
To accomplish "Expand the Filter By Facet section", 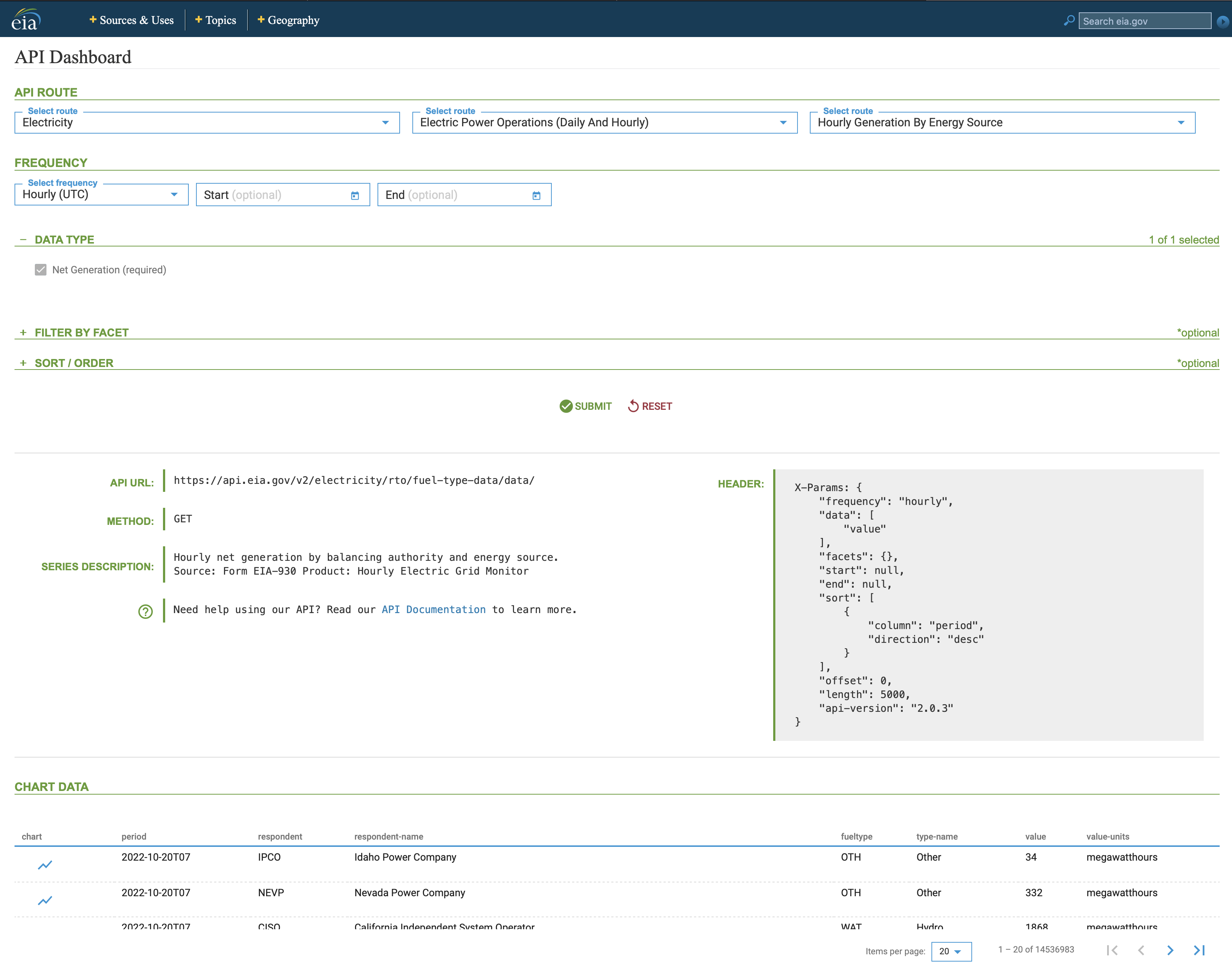I will [x=23, y=332].
